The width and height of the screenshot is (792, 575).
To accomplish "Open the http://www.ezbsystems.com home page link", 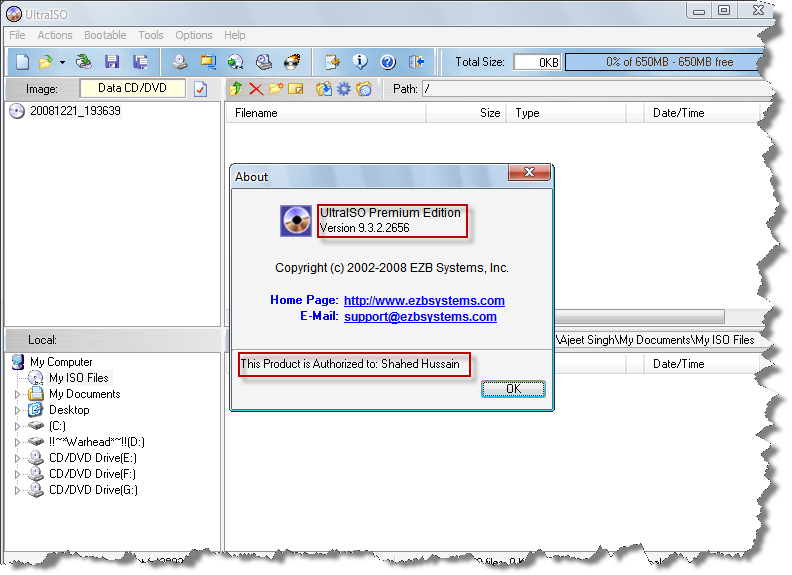I will pos(424,300).
